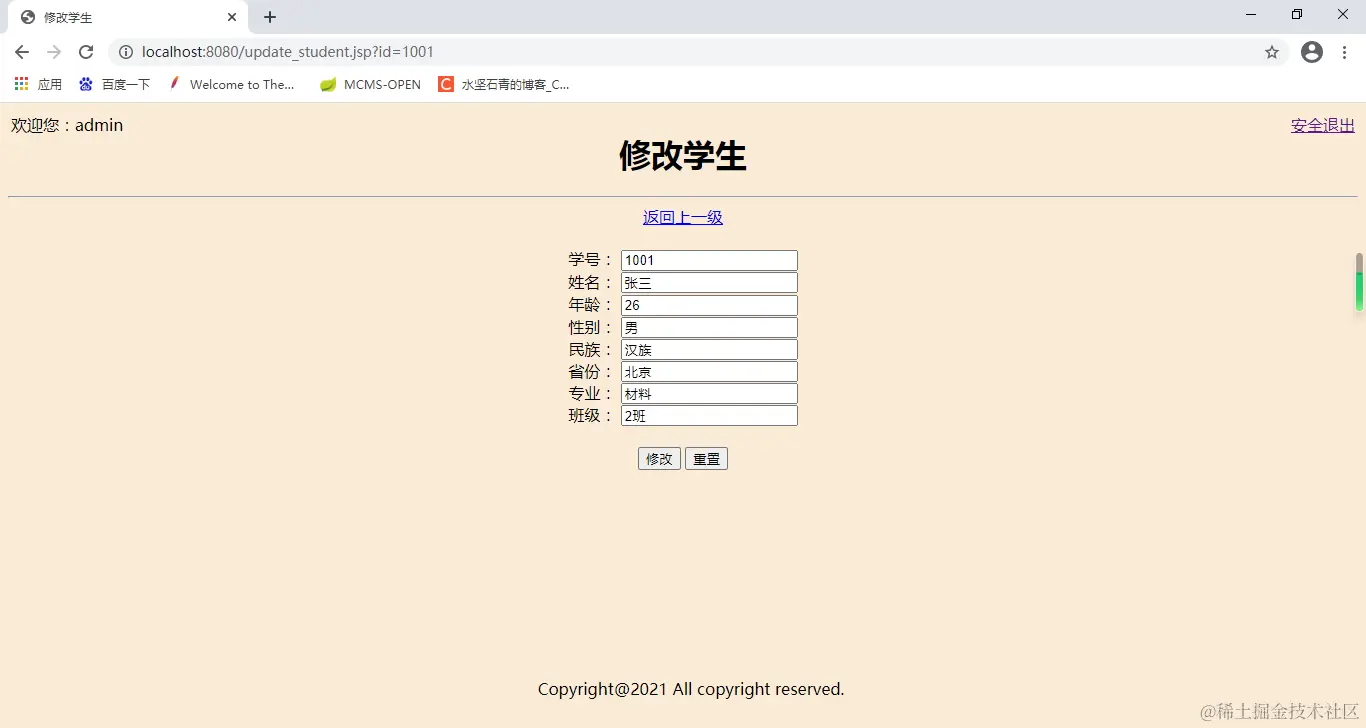
Task: Click the site information icon in address bar
Action: coord(126,52)
